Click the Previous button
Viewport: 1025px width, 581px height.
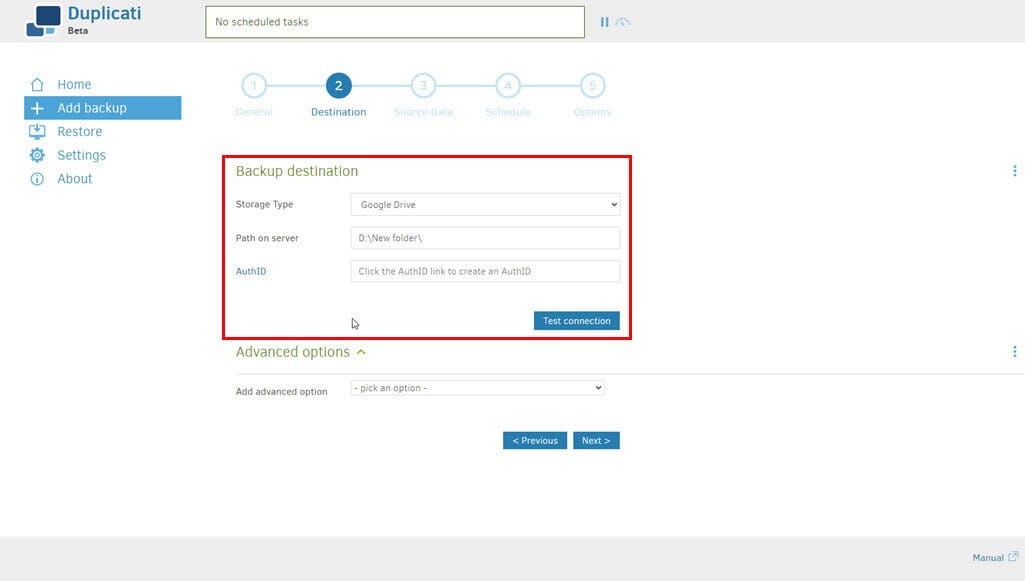tap(535, 440)
